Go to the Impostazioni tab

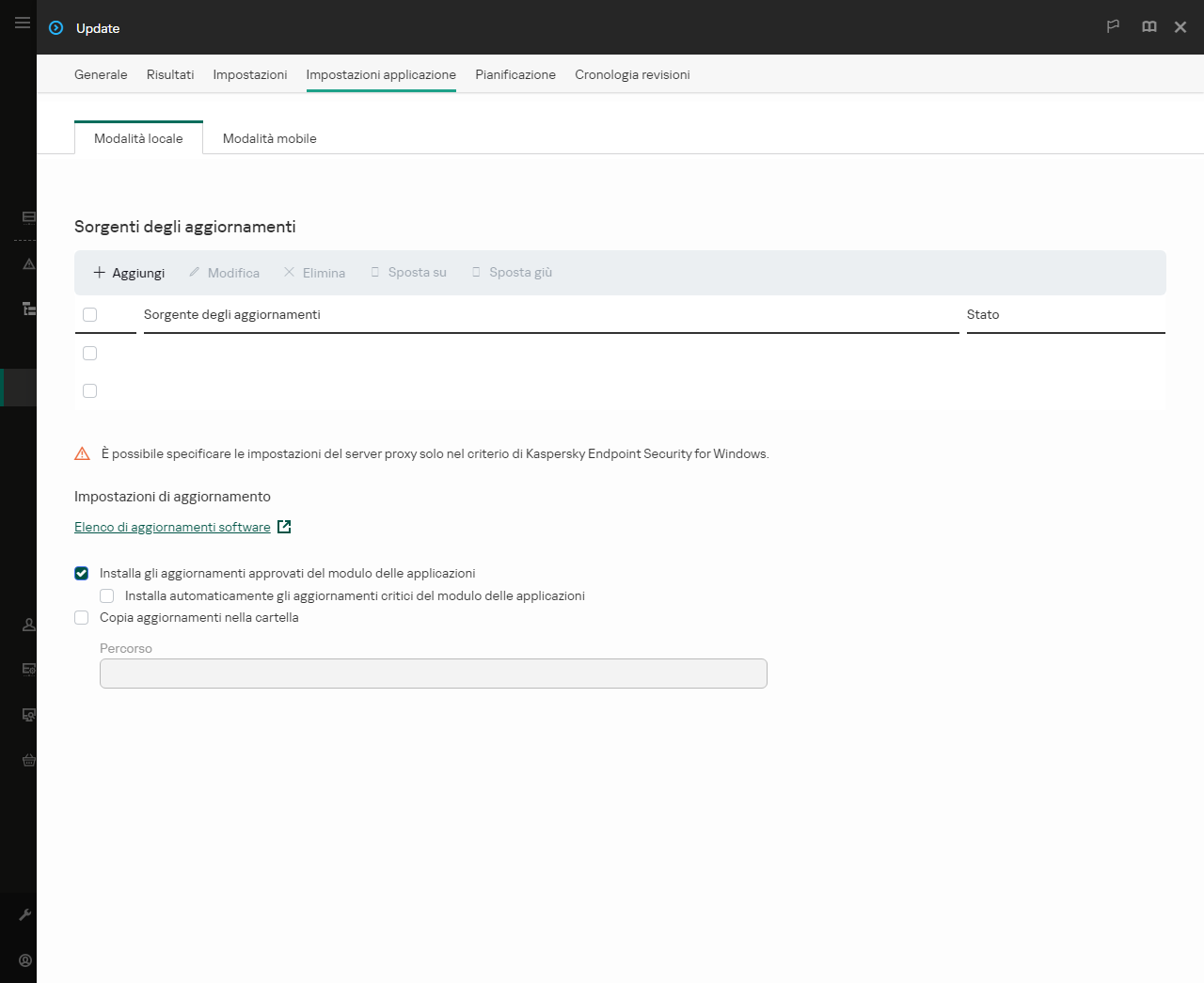pos(250,74)
